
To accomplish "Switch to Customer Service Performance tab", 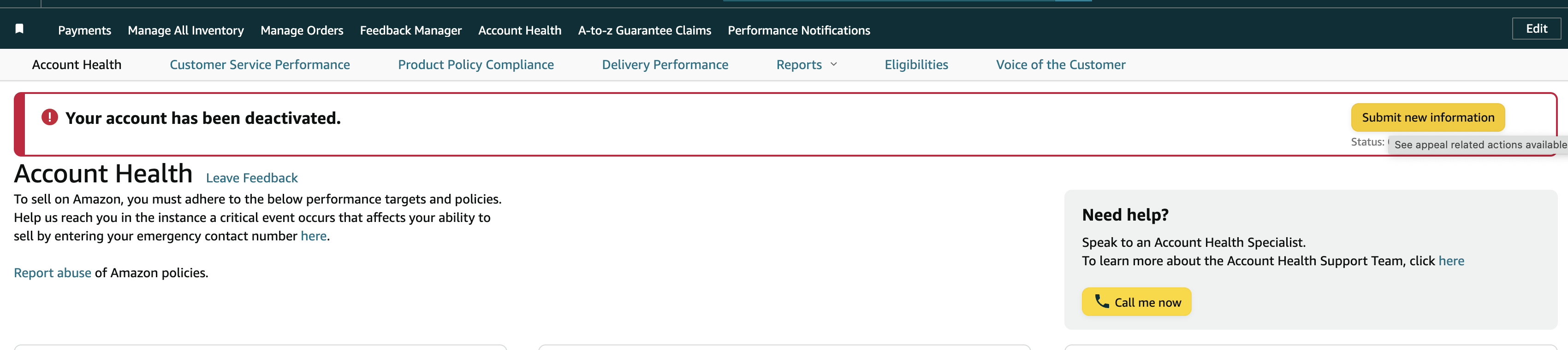I will (260, 64).
